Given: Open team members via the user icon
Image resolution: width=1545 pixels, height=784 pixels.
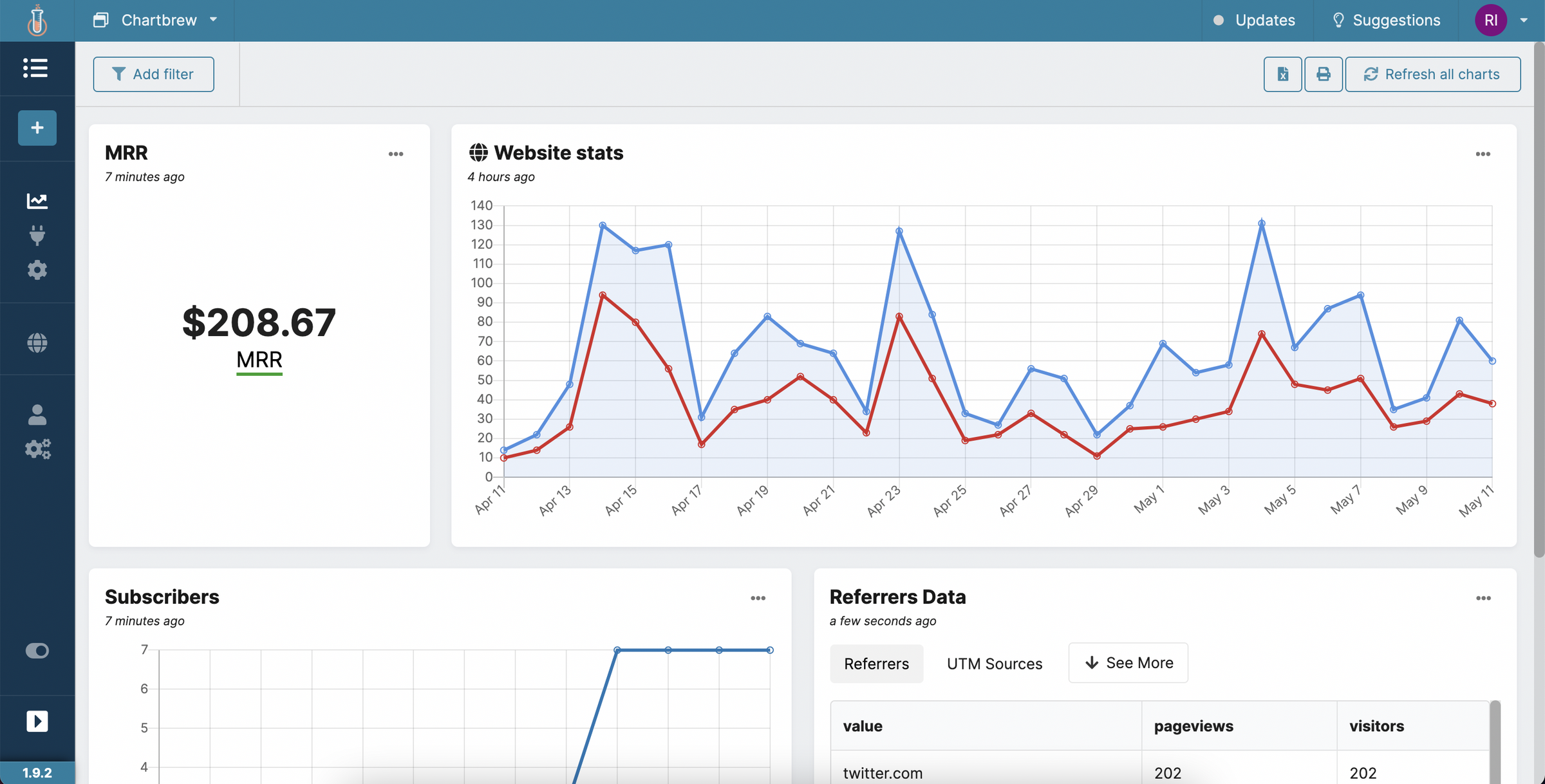Looking at the screenshot, I should pos(37,415).
